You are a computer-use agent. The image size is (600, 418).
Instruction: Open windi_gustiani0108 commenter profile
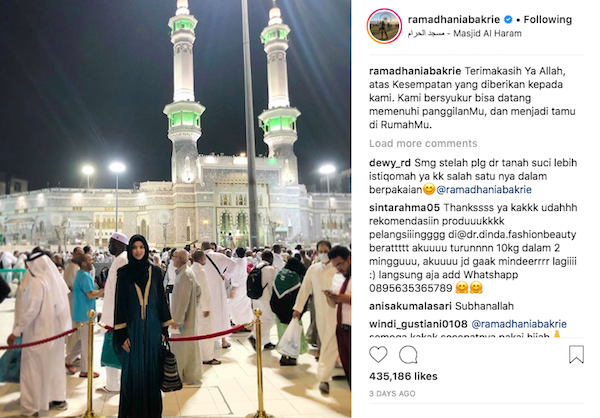click(x=418, y=324)
